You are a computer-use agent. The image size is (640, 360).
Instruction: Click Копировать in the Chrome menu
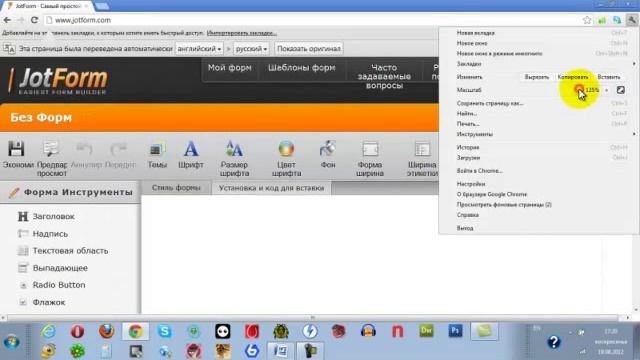pyautogui.click(x=573, y=77)
